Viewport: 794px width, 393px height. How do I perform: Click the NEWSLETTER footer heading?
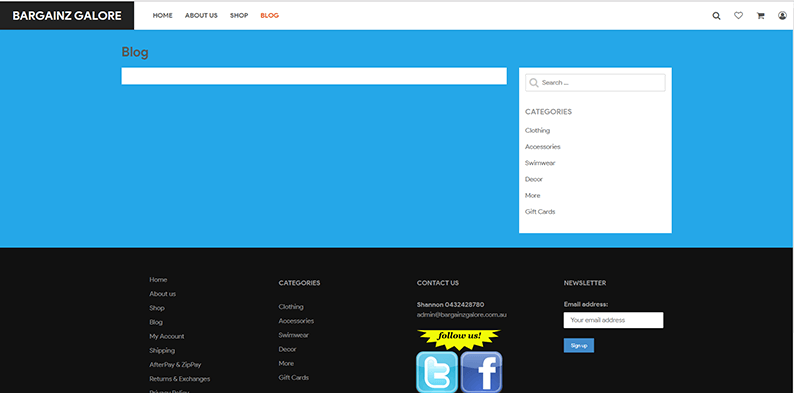click(x=585, y=283)
